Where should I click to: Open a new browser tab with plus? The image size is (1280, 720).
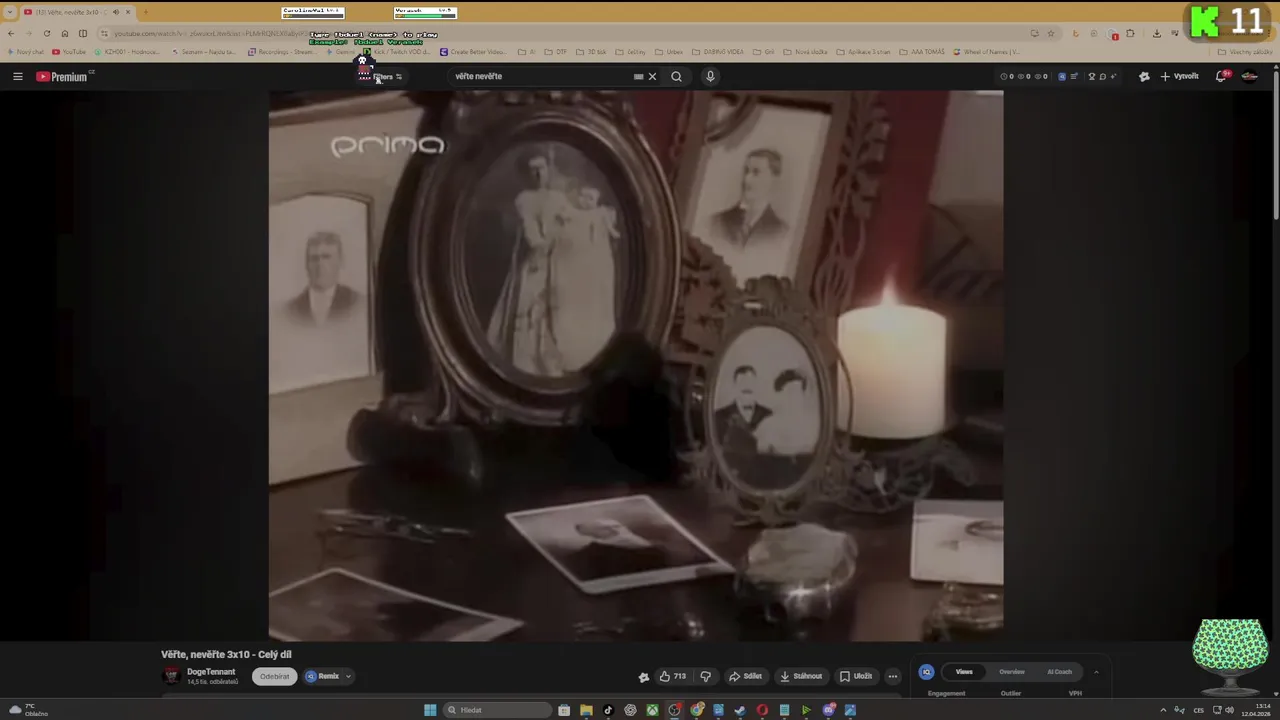pos(146,12)
